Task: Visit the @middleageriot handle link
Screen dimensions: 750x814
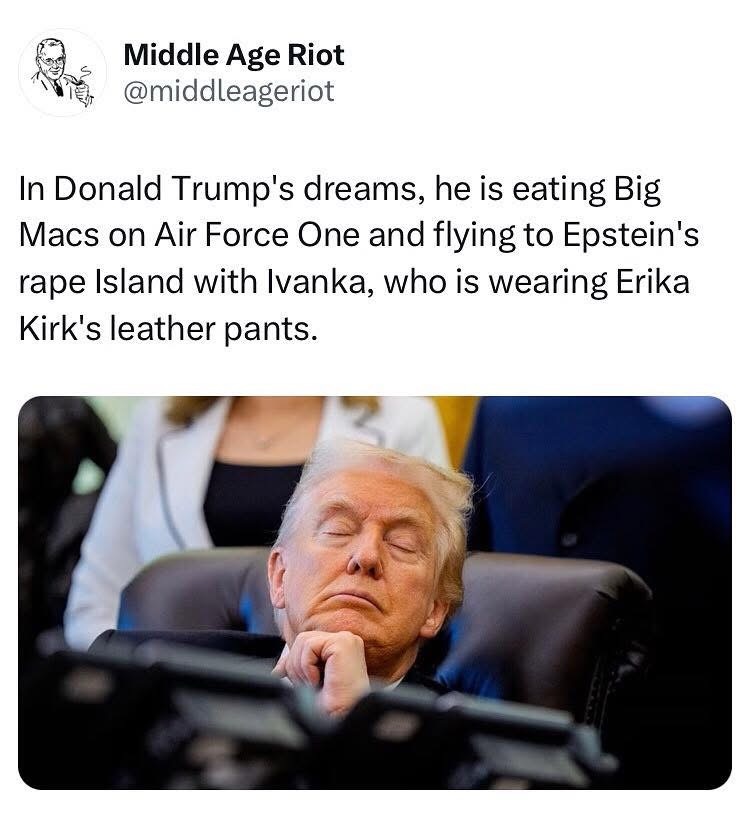Action: (229, 91)
